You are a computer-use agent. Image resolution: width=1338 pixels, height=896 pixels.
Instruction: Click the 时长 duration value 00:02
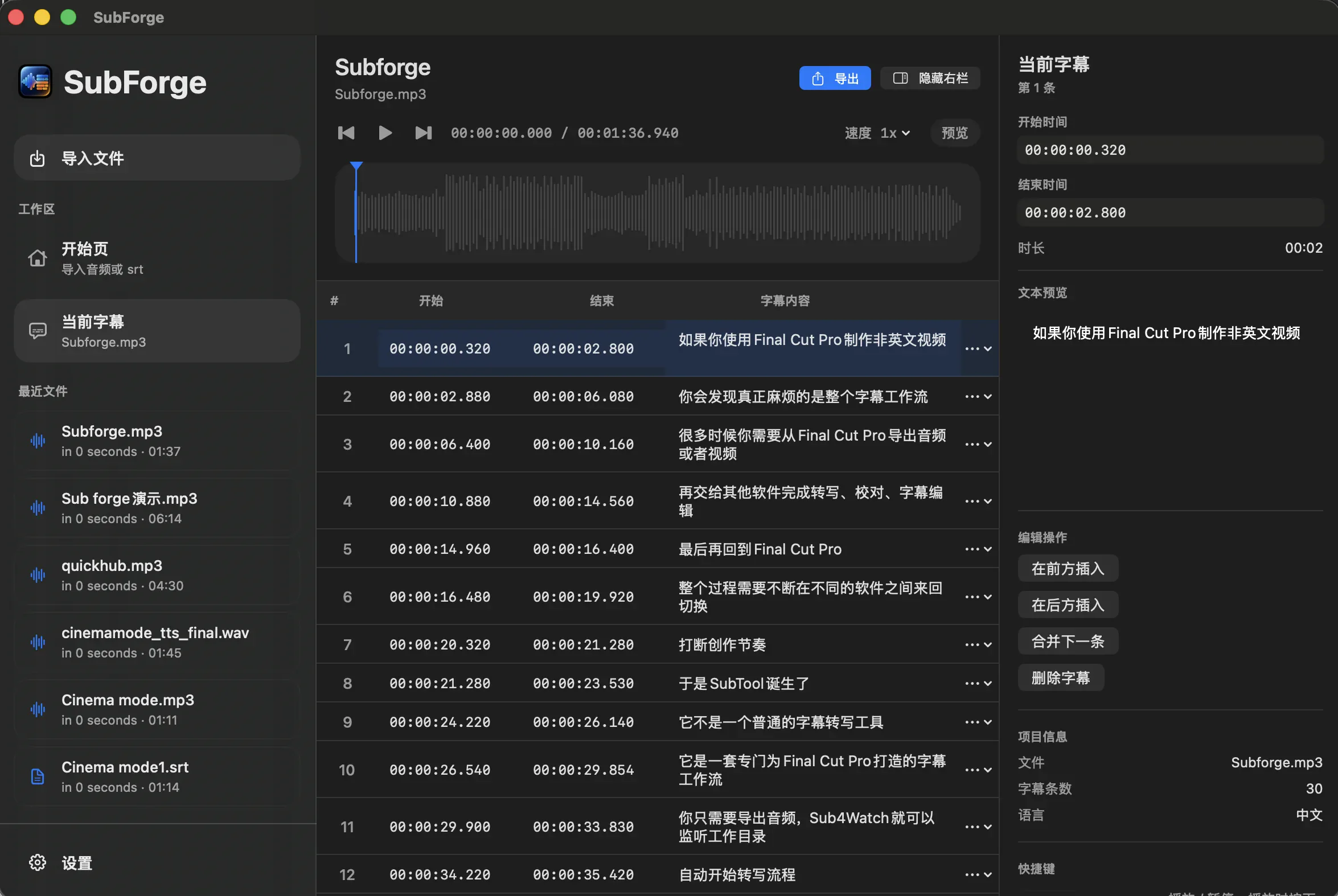1304,248
